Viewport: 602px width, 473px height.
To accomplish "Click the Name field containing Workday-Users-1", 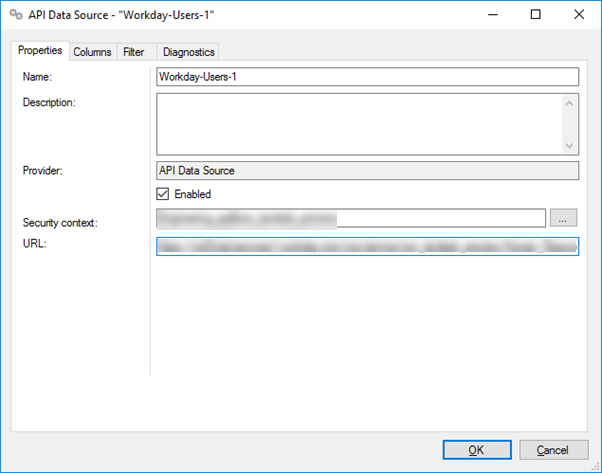I will tap(367, 77).
